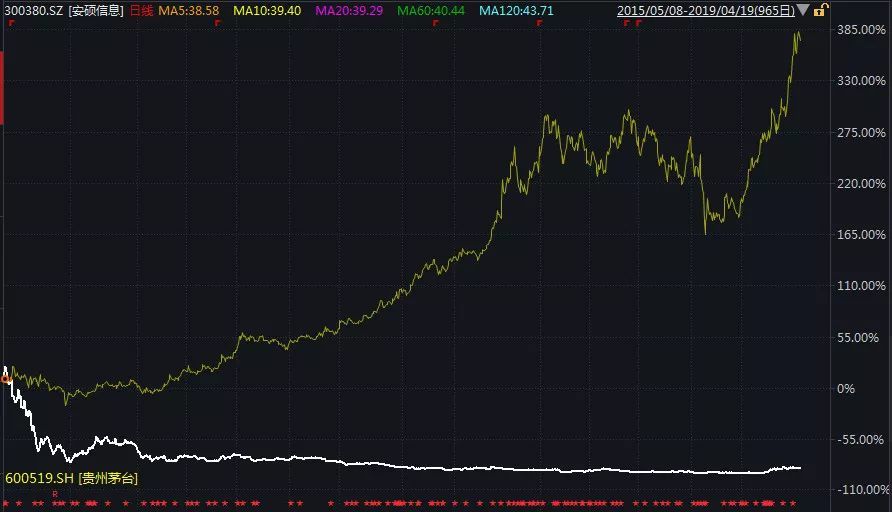The width and height of the screenshot is (892, 512).
Task: Click the MA5:38.58 indicator
Action: [x=188, y=10]
